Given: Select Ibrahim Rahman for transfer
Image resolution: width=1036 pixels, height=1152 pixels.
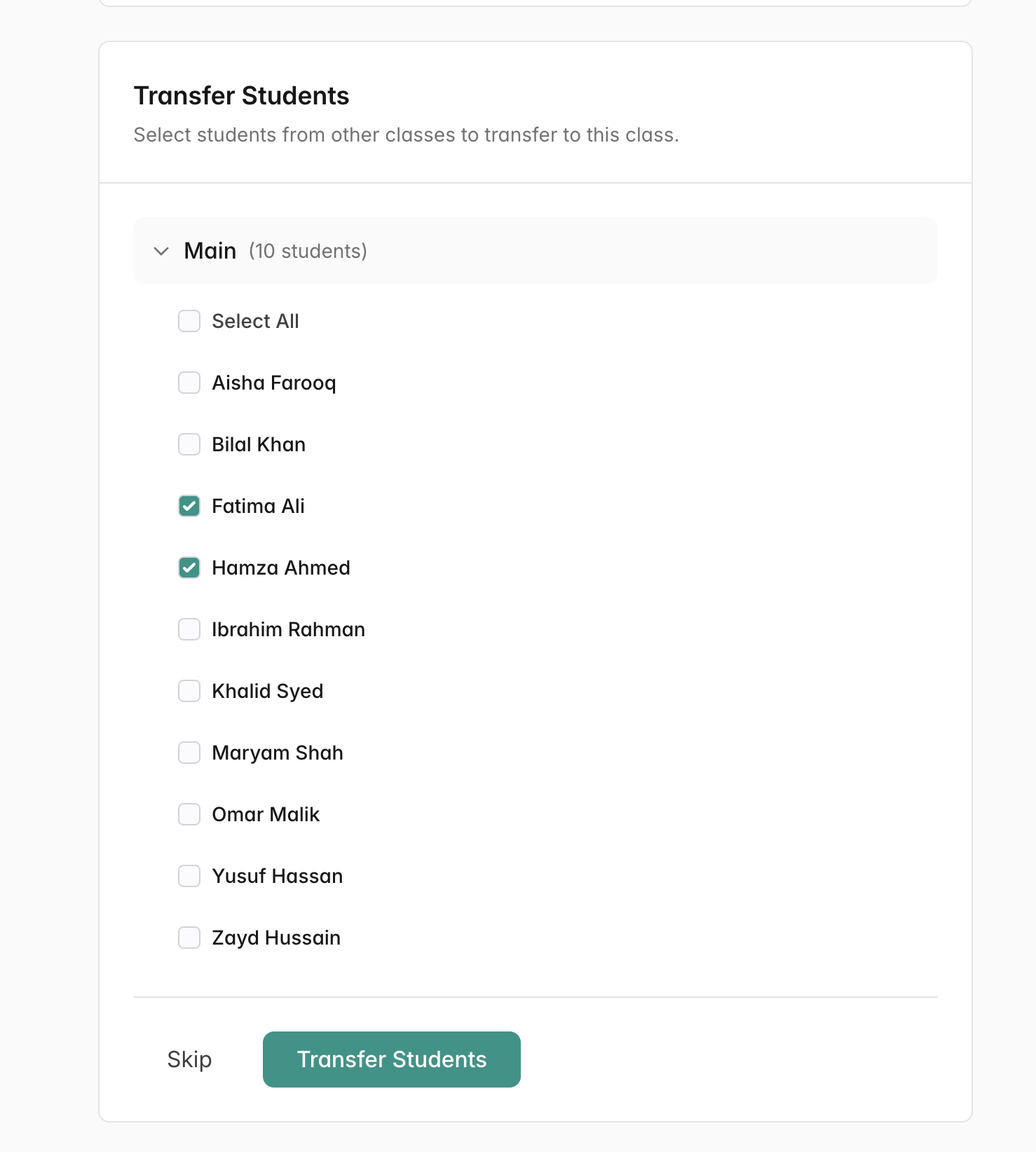Looking at the screenshot, I should click(x=189, y=629).
